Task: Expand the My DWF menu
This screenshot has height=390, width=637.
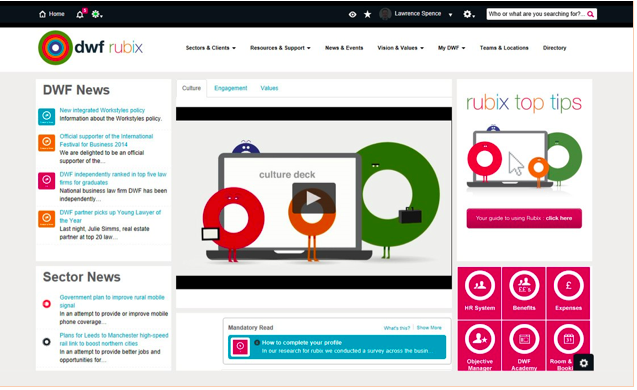Action: 451,48
